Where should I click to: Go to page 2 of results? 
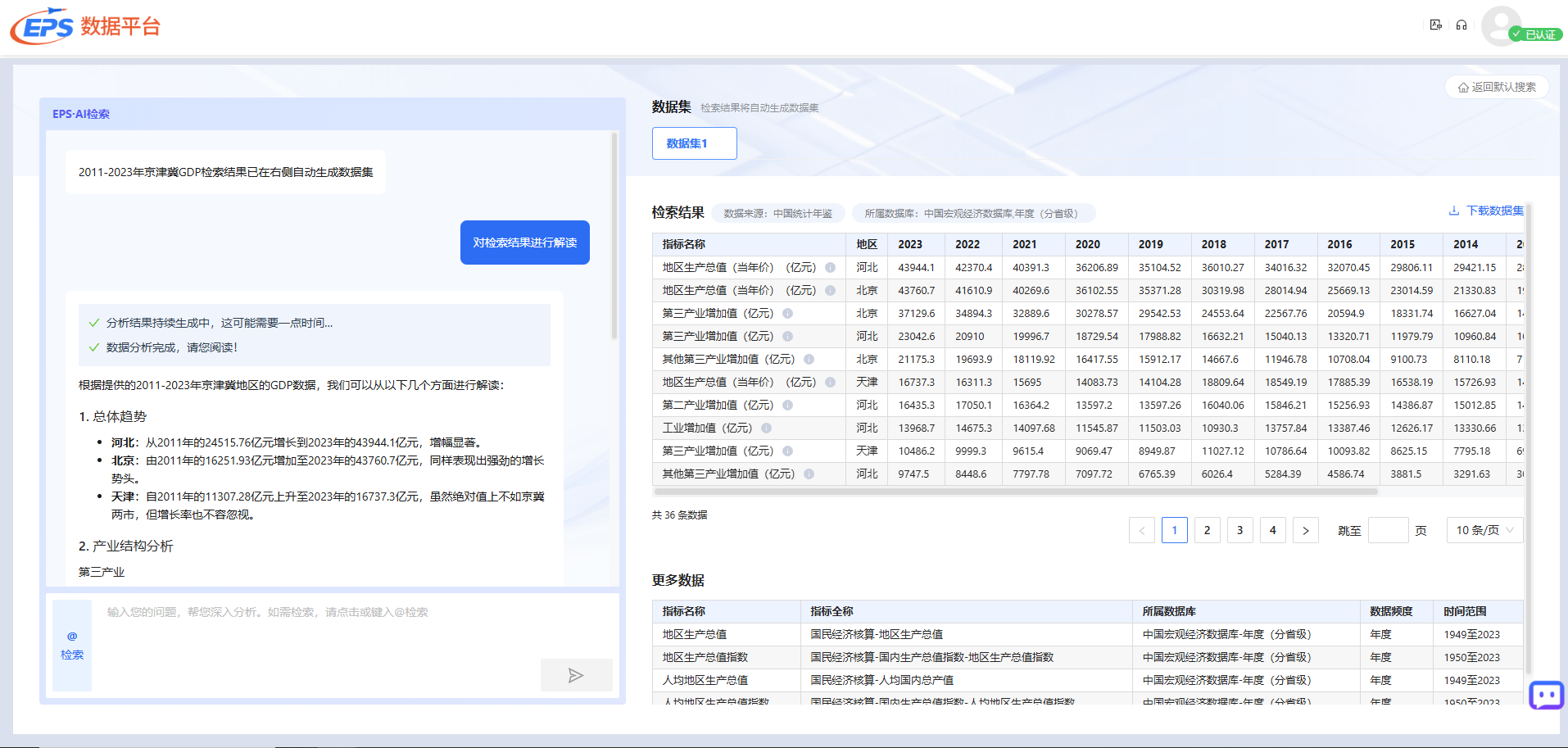(1208, 530)
